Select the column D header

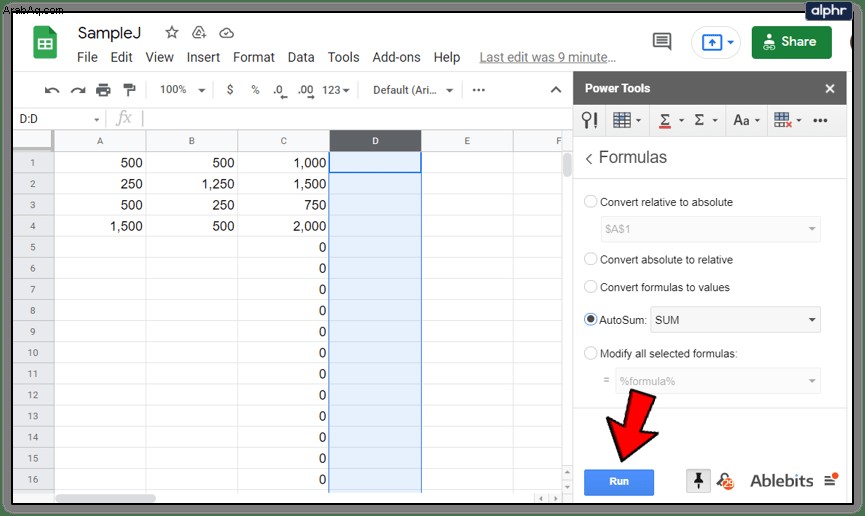point(375,141)
